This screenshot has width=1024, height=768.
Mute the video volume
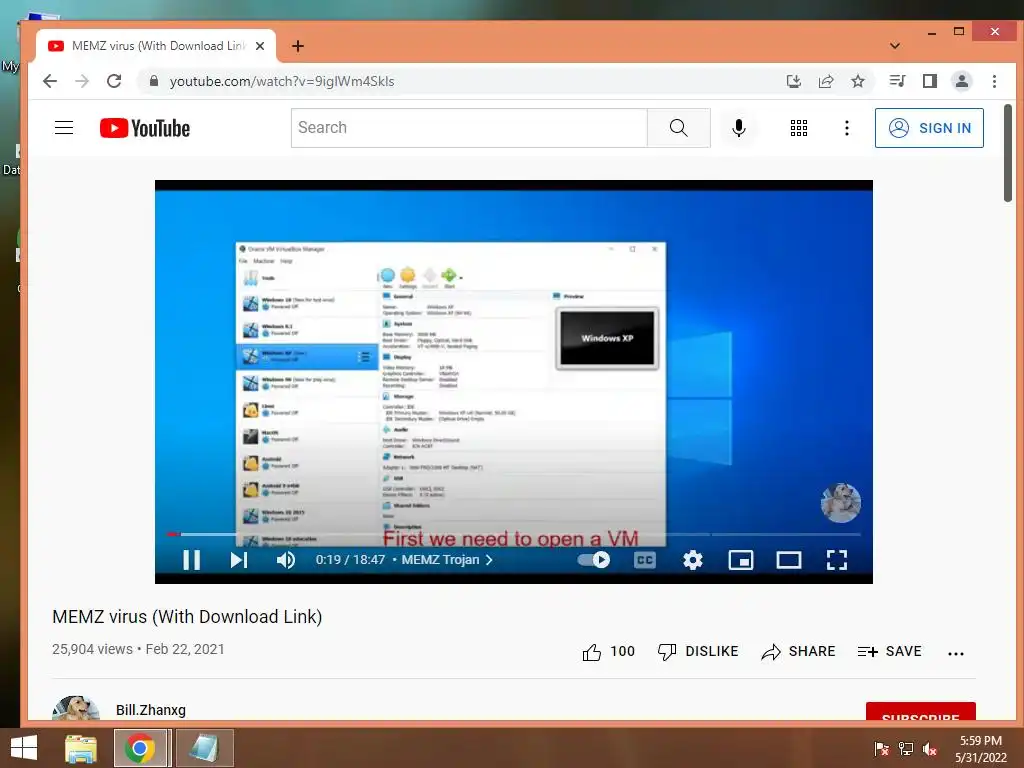click(285, 560)
